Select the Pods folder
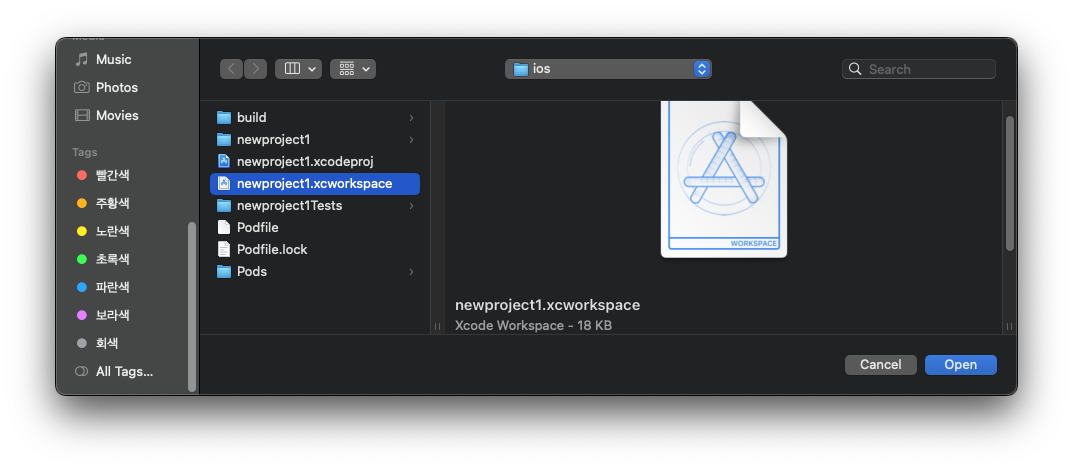Image resolution: width=1073 pixels, height=469 pixels. [315, 271]
